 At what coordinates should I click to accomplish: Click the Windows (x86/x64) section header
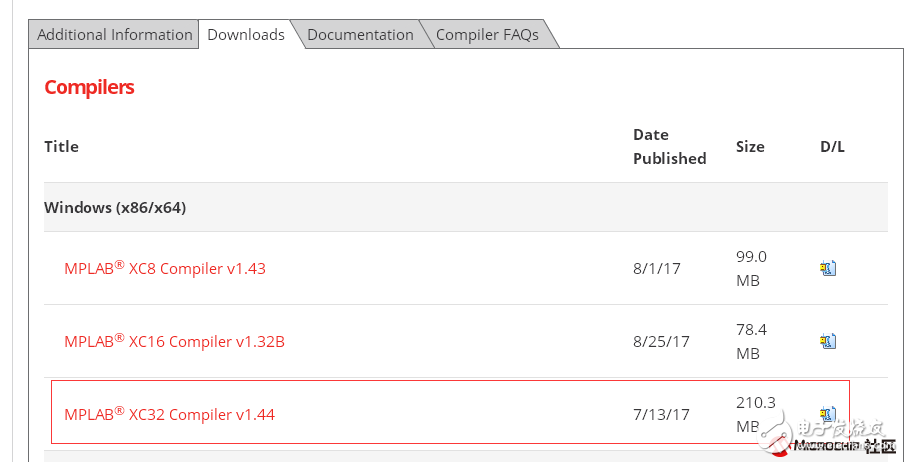click(x=115, y=208)
